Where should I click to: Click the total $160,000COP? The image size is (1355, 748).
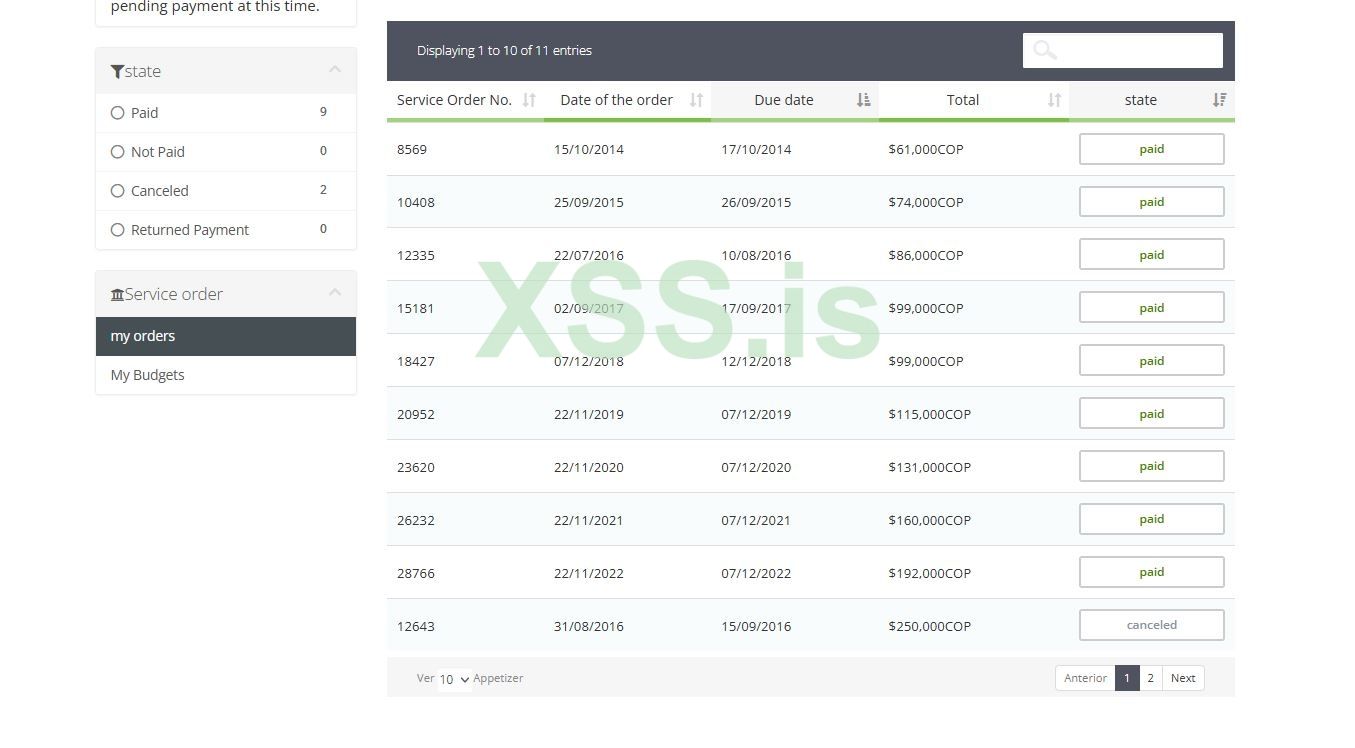pos(930,521)
